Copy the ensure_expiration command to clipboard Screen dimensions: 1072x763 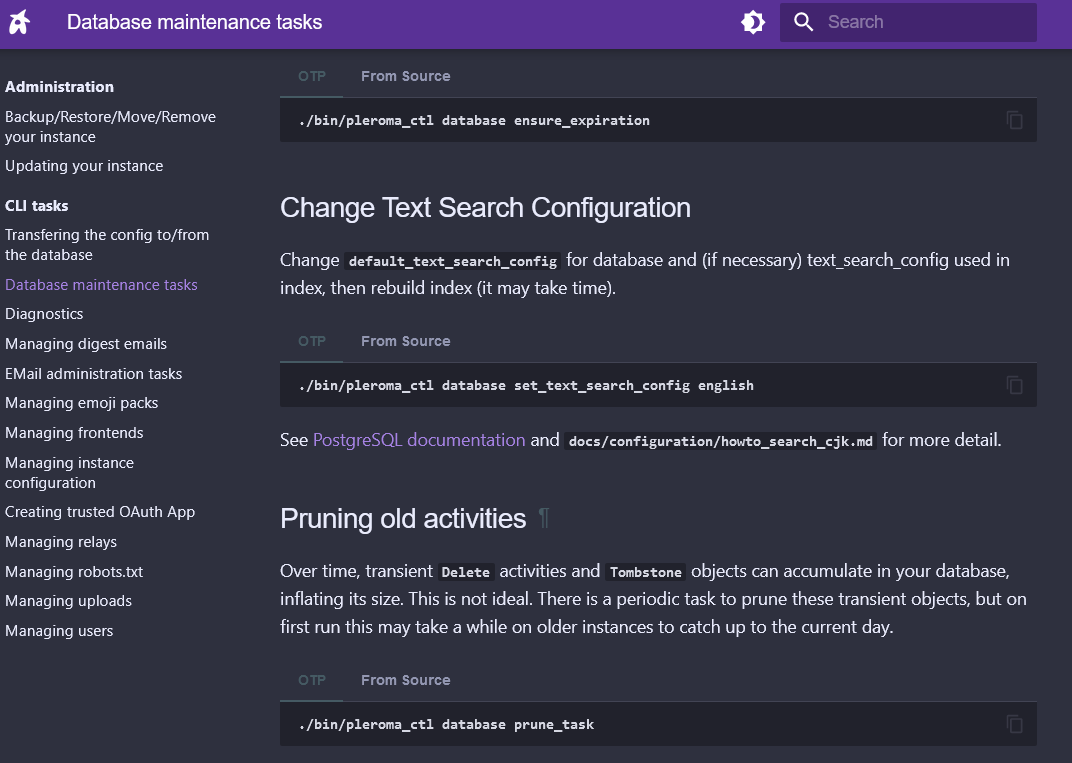point(1015,120)
